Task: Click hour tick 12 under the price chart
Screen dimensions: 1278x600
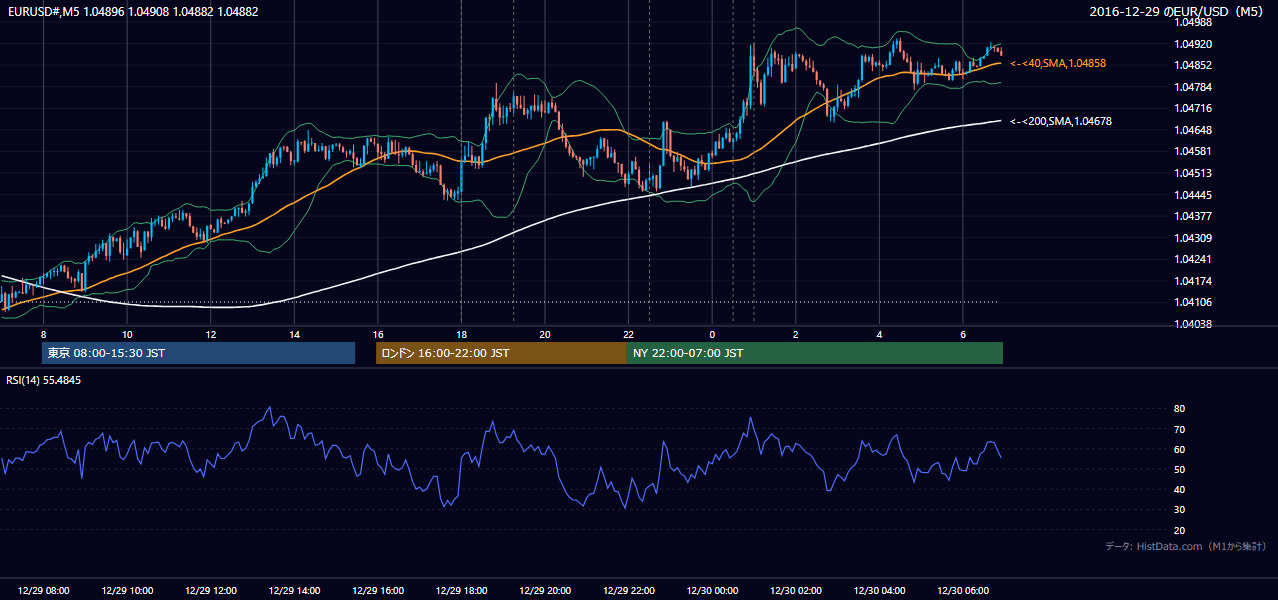Action: point(210,334)
